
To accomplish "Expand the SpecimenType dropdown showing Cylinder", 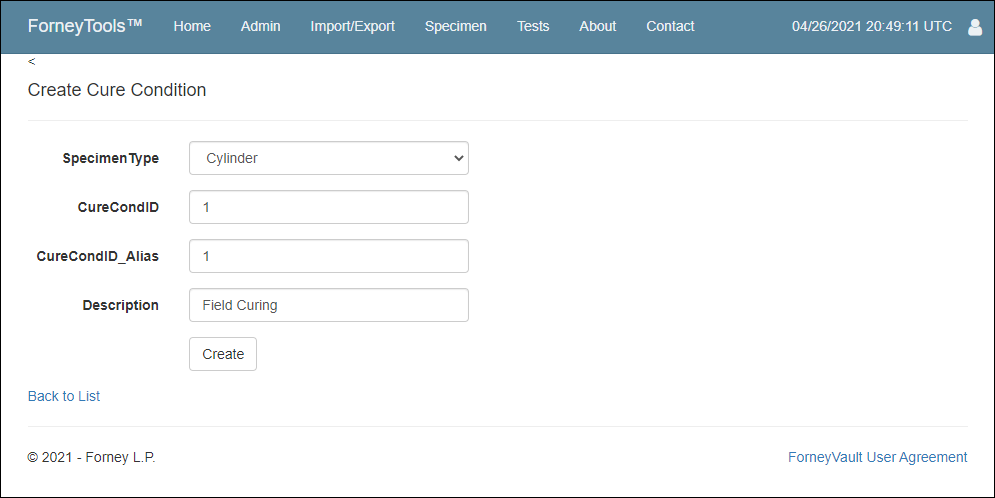I will click(x=329, y=158).
